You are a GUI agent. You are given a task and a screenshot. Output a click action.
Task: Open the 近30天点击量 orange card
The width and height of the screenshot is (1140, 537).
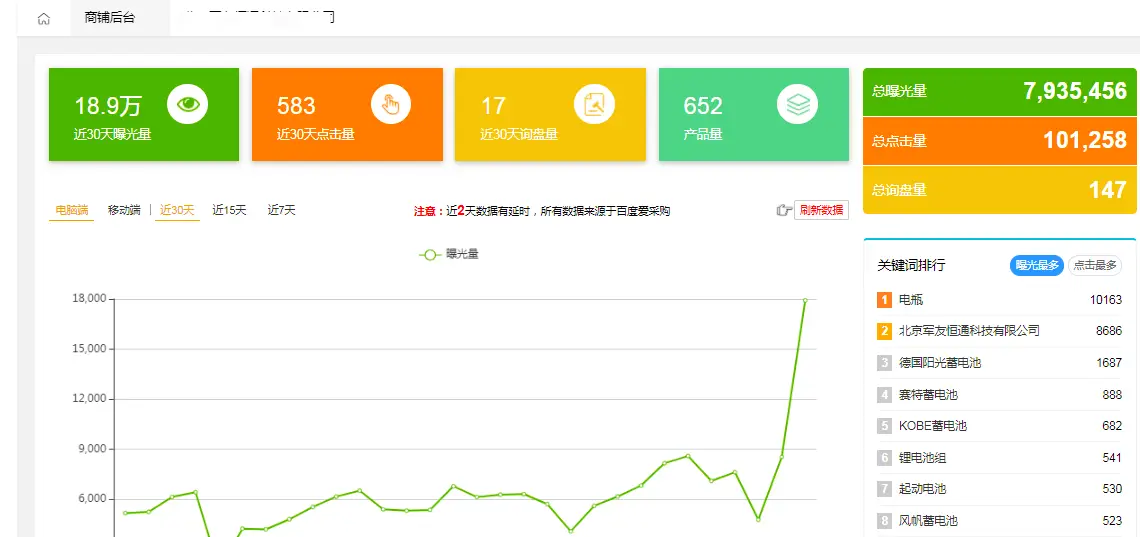348,115
